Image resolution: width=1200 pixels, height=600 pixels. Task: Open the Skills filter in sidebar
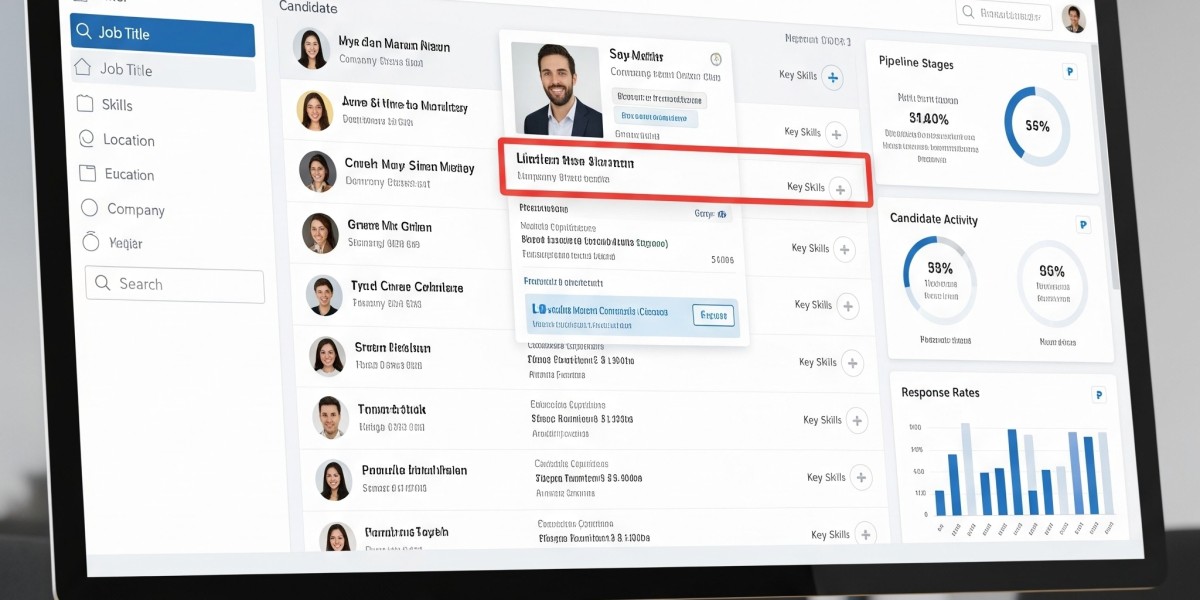116,105
